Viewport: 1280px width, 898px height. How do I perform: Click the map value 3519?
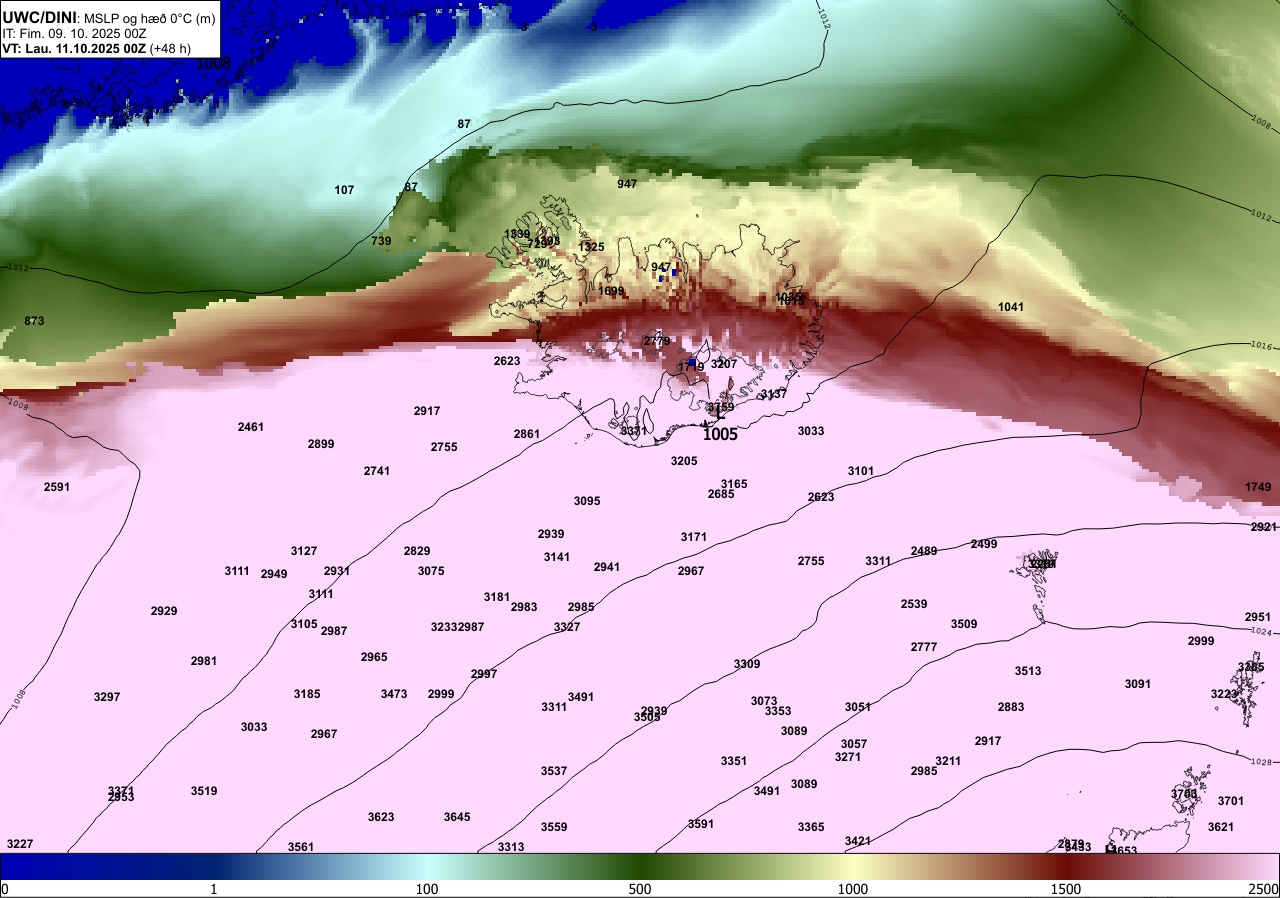click(x=204, y=791)
